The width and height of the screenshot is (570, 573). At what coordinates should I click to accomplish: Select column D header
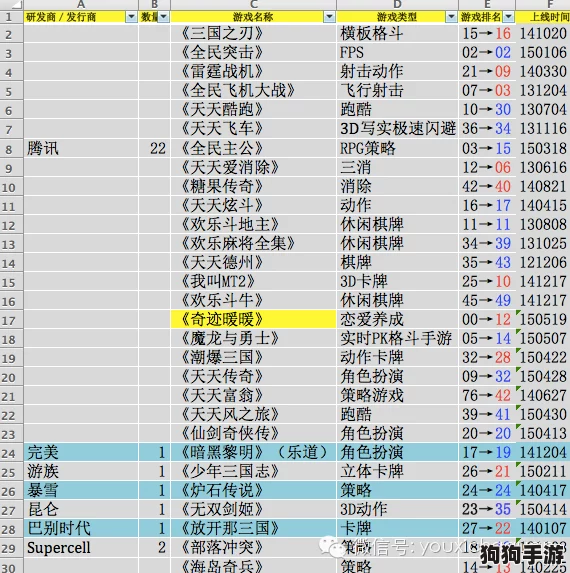click(398, 5)
